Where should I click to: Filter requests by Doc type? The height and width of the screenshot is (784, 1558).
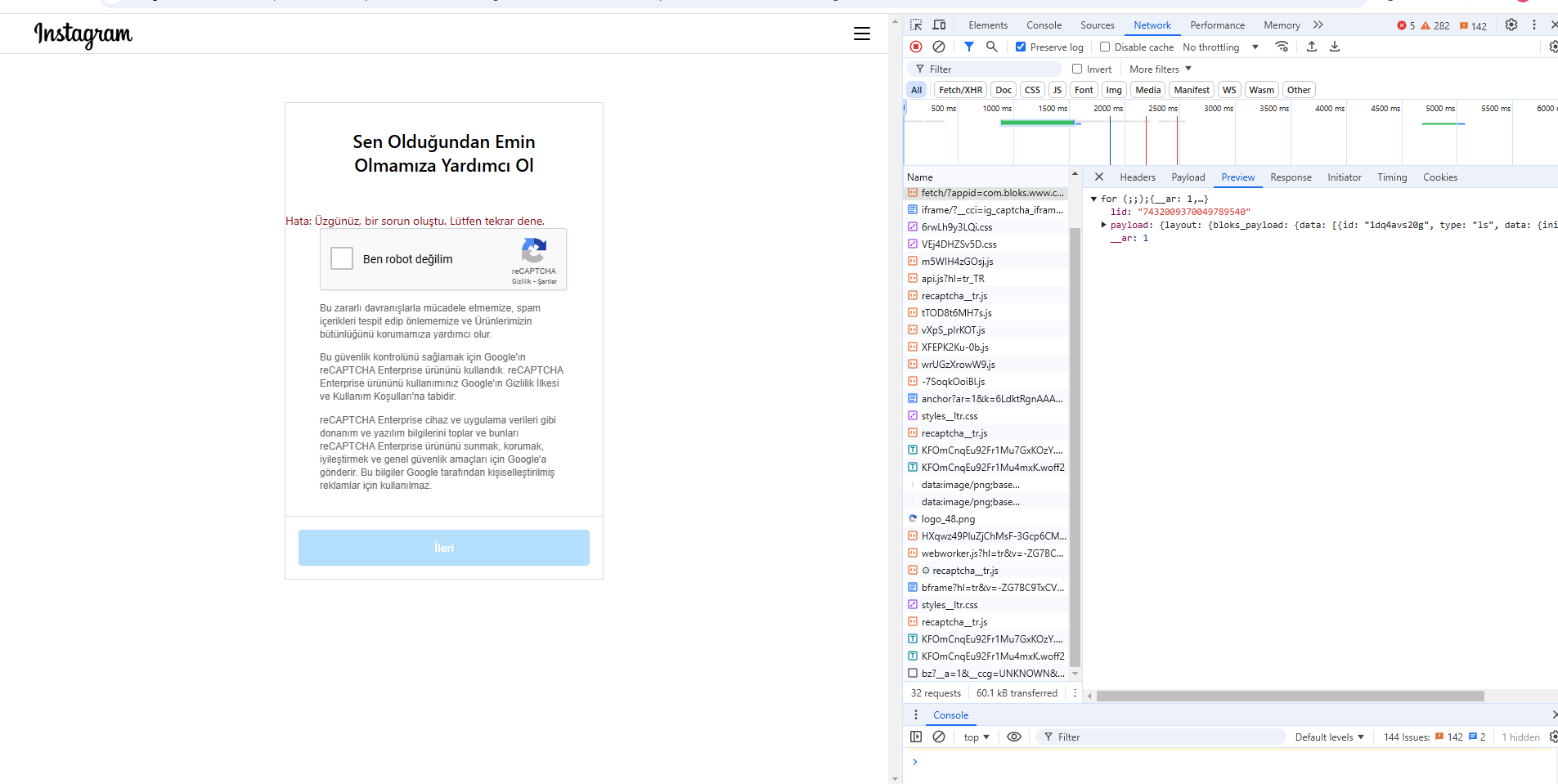1003,90
